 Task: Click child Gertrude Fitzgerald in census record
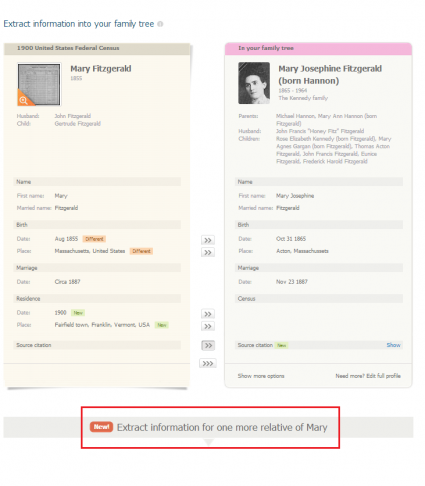pyautogui.click(x=78, y=124)
